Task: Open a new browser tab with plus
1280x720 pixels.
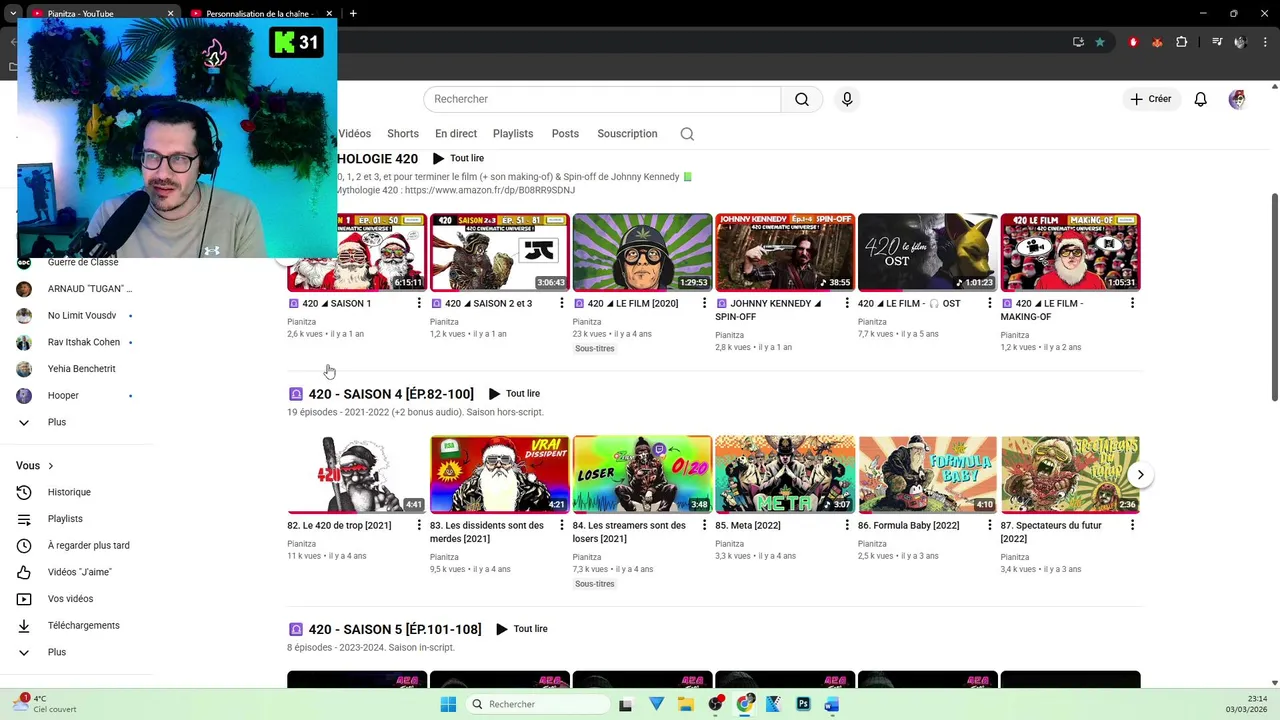Action: click(353, 13)
